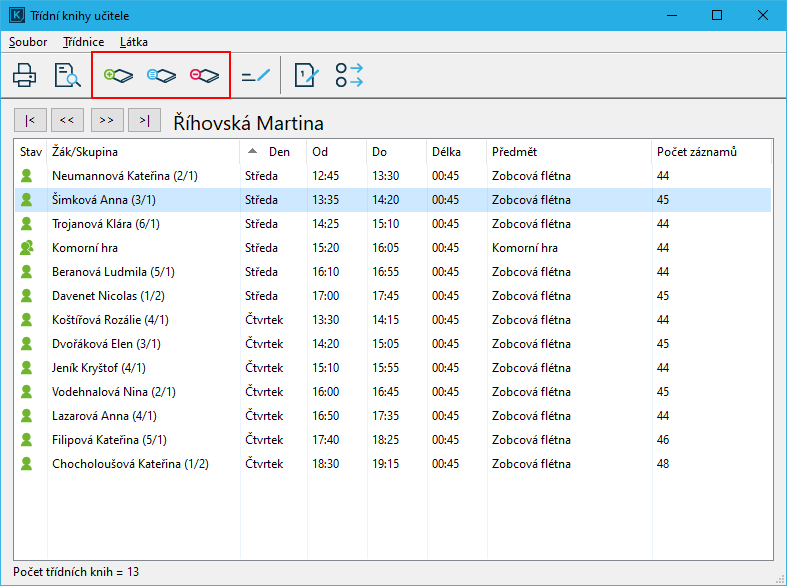Screen dimensions: 787x586
Task: Add a new class book (green plus)
Action: (118, 75)
